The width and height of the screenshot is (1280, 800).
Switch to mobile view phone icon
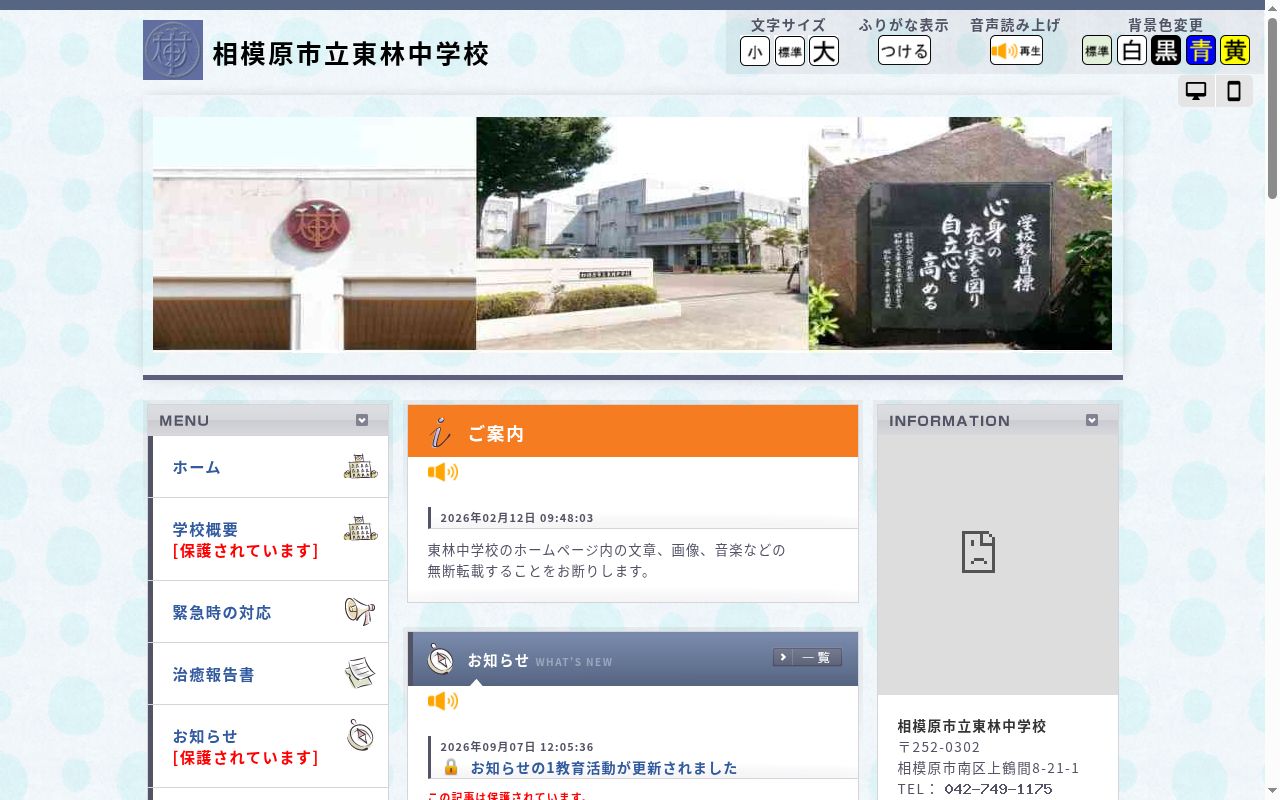pos(1234,91)
